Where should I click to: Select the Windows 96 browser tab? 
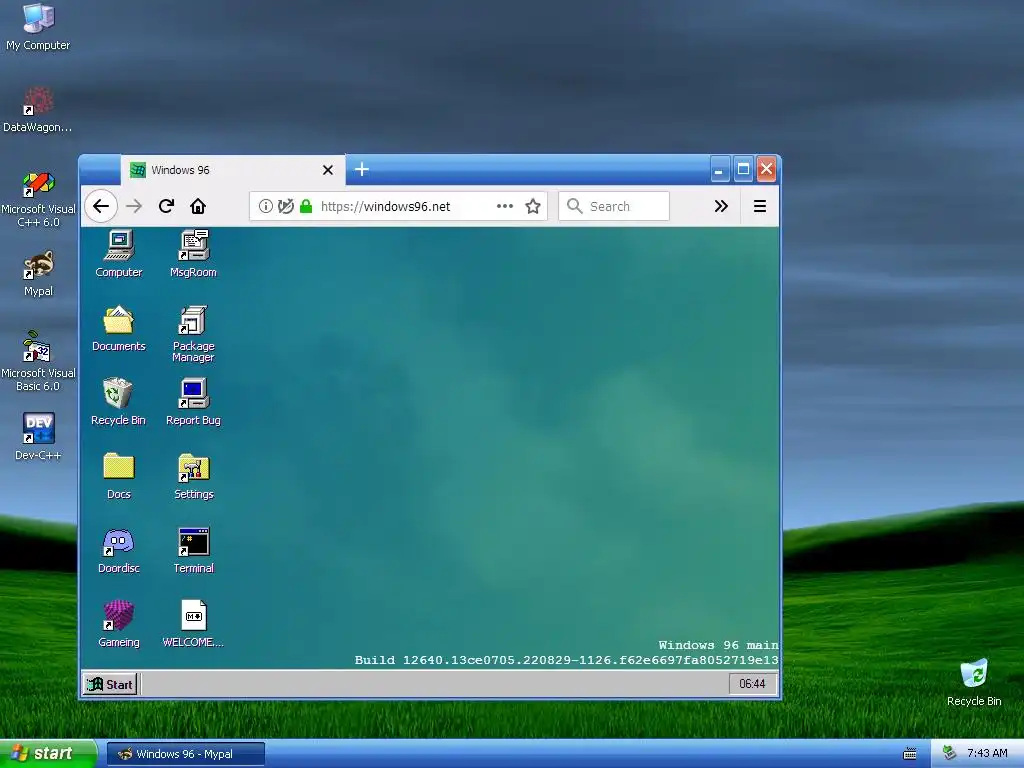click(x=232, y=170)
